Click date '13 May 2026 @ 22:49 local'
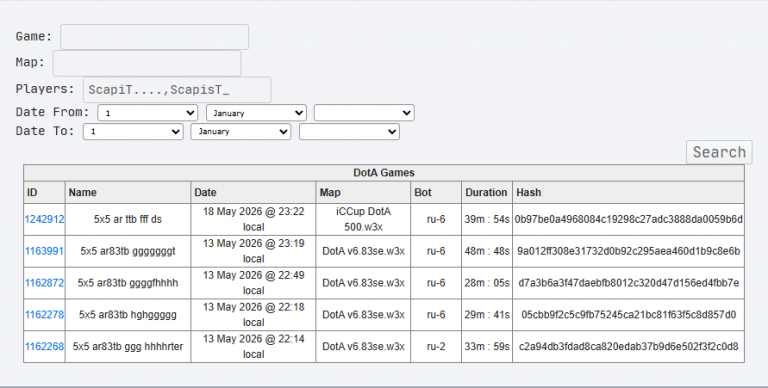This screenshot has width=768, height=388. tap(254, 283)
